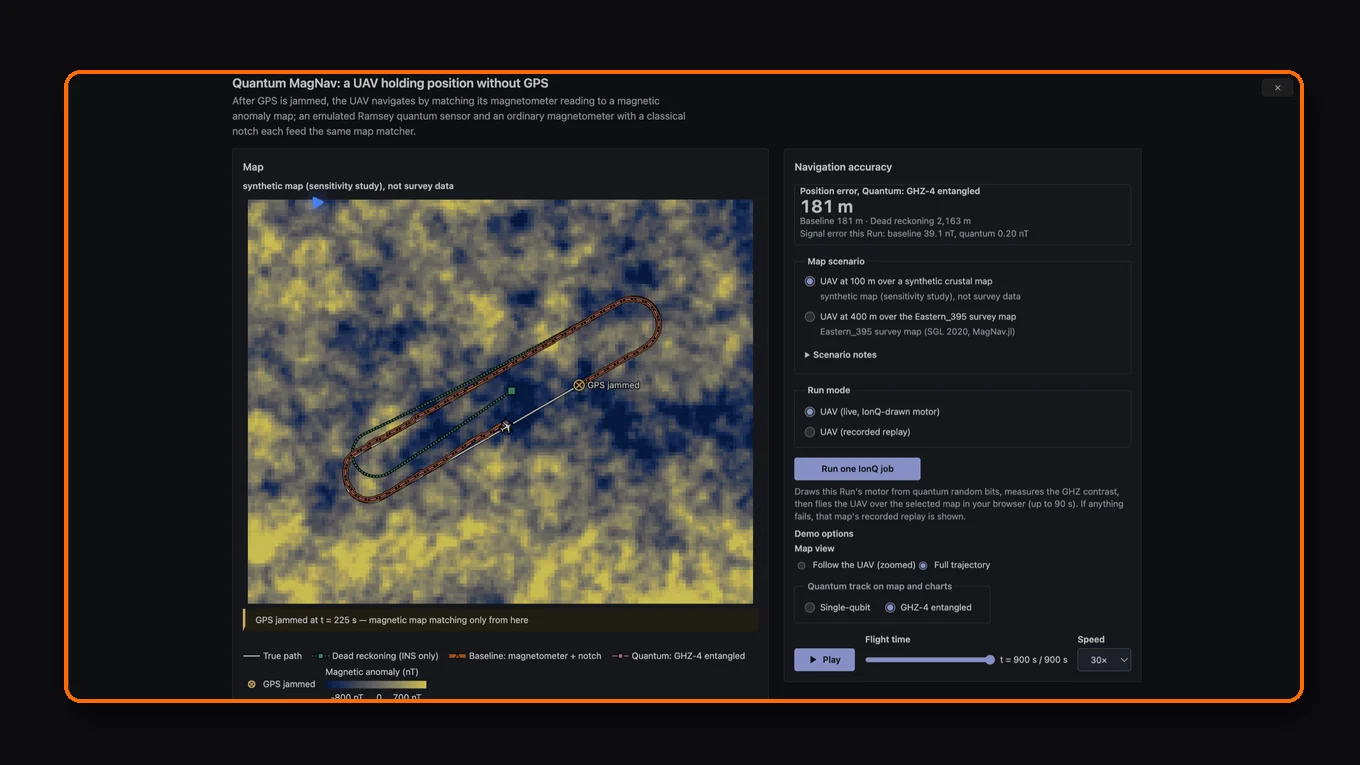The width and height of the screenshot is (1360, 765).
Task: Select UAV at 100 m synthetic crustal map
Action: [x=810, y=281]
